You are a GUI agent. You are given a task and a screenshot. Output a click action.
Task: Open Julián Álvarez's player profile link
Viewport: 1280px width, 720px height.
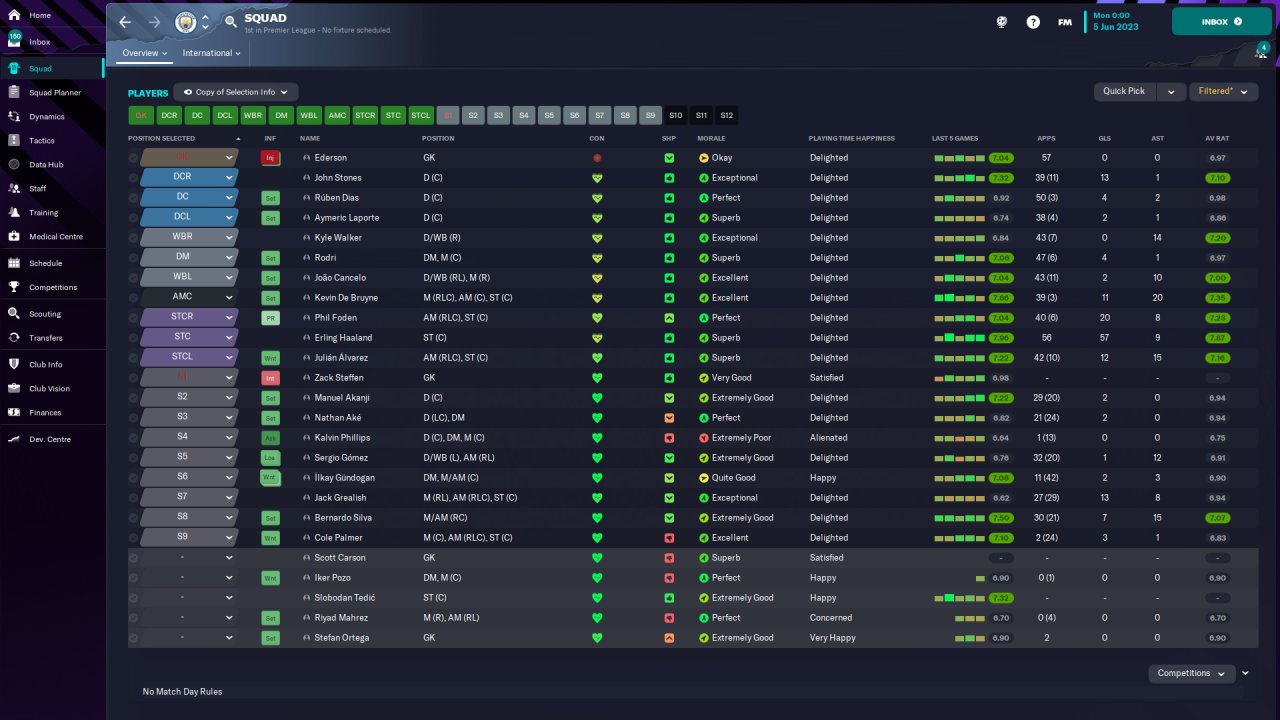(341, 357)
